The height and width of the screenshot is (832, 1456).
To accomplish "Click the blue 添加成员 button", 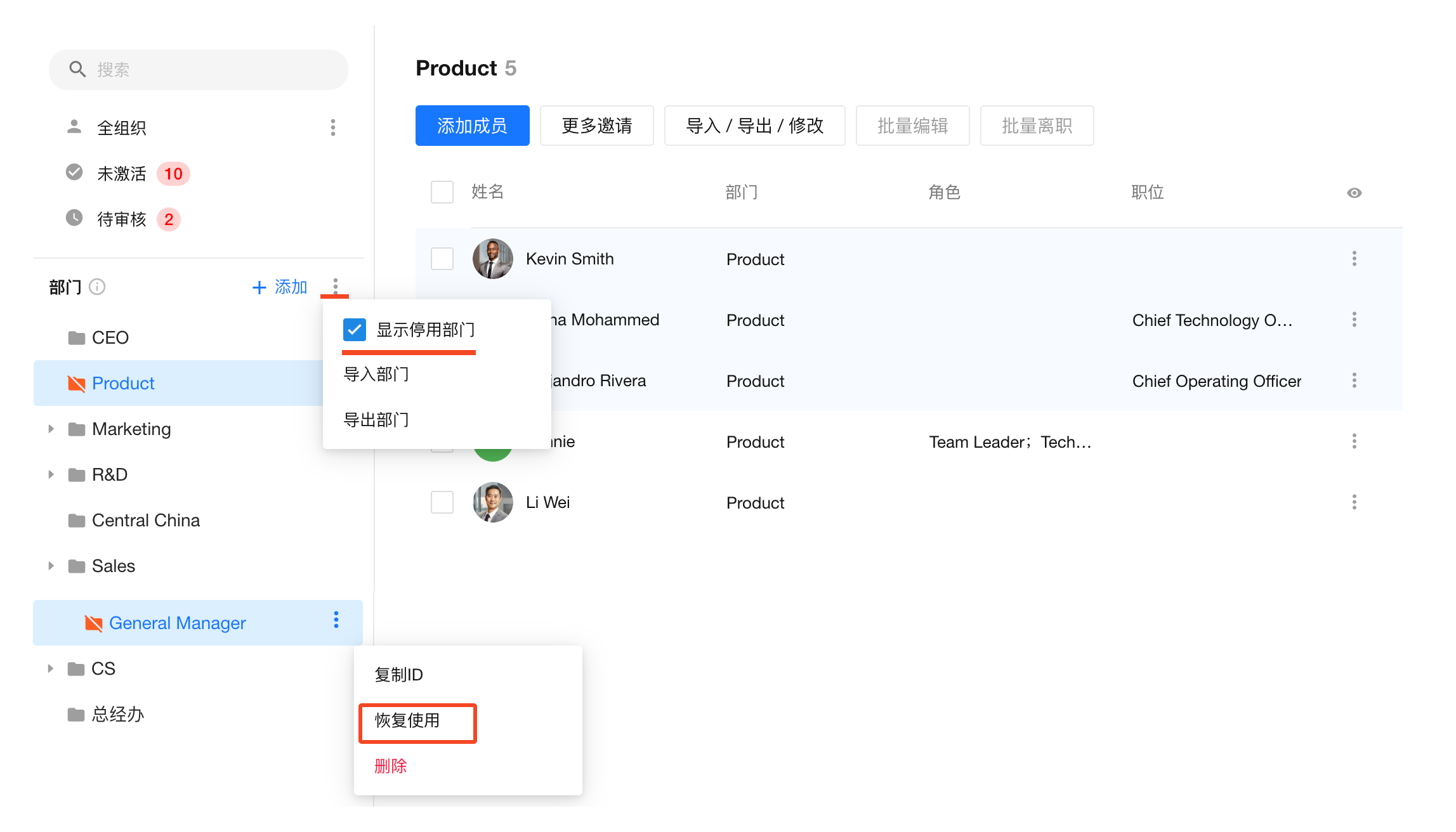I will tap(472, 126).
